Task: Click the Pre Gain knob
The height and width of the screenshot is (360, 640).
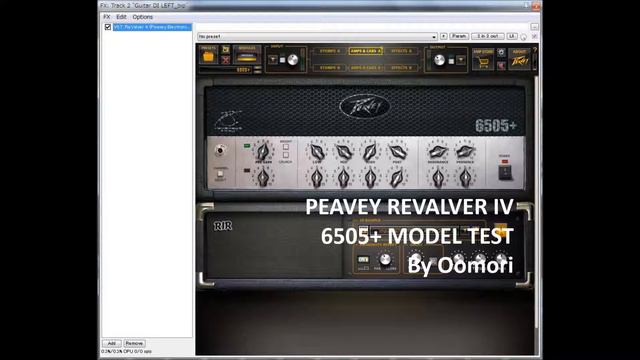Action: point(263,151)
